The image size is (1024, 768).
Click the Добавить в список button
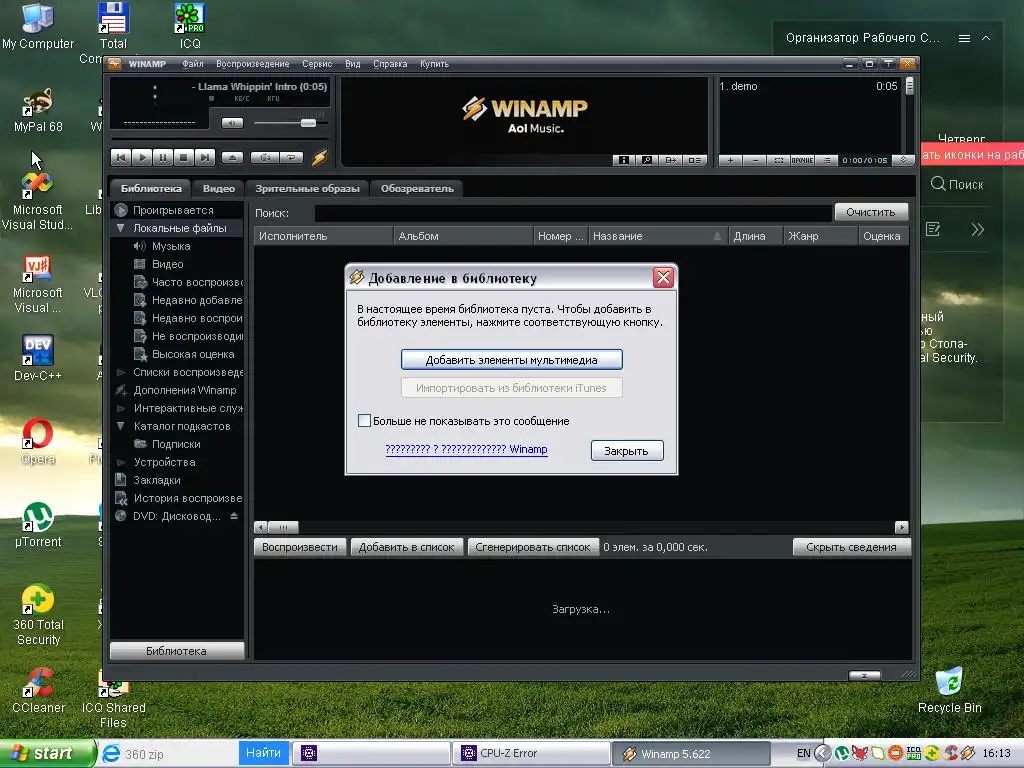click(406, 547)
